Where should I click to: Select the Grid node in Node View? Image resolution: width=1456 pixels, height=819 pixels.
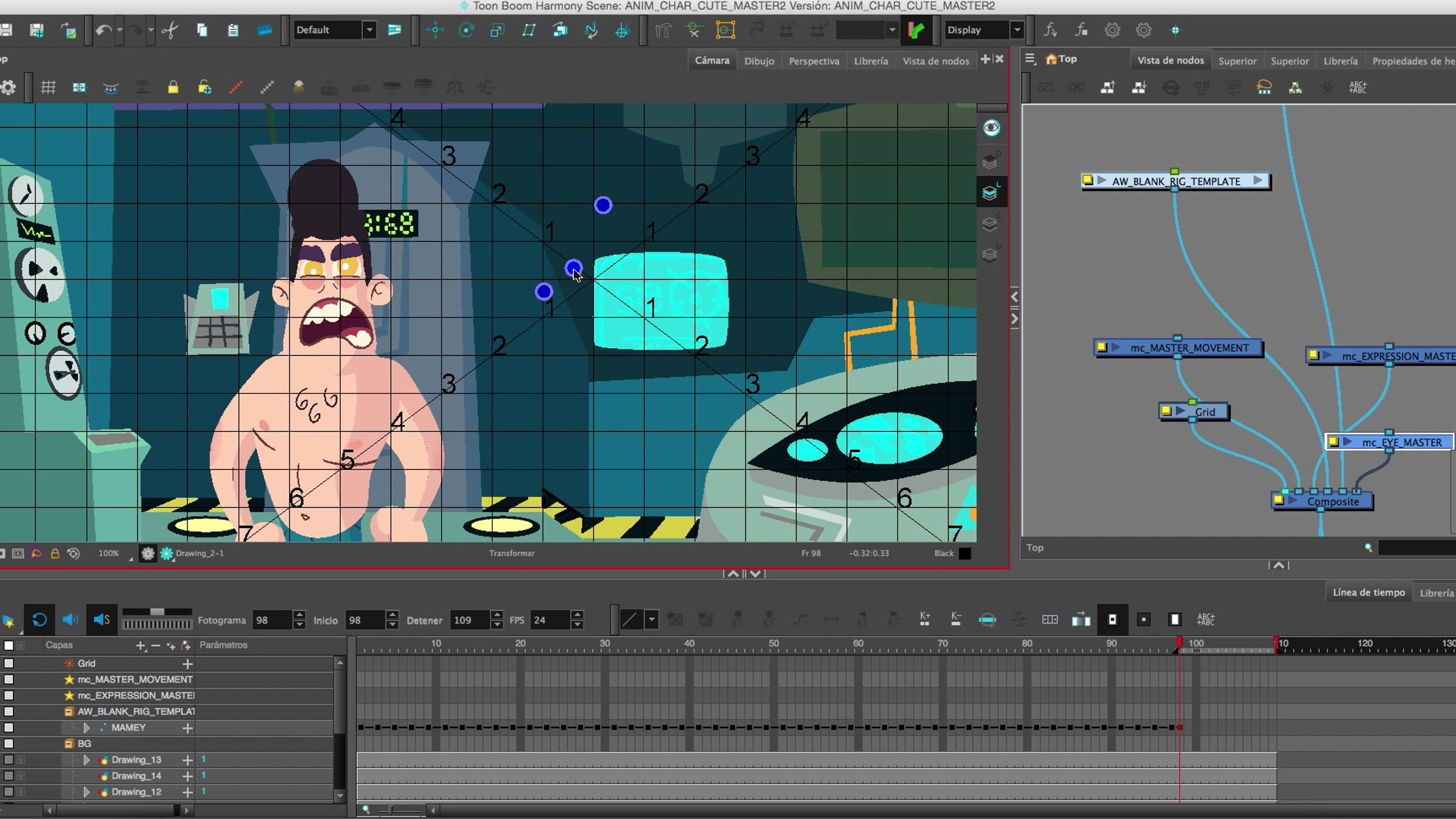click(x=1194, y=412)
